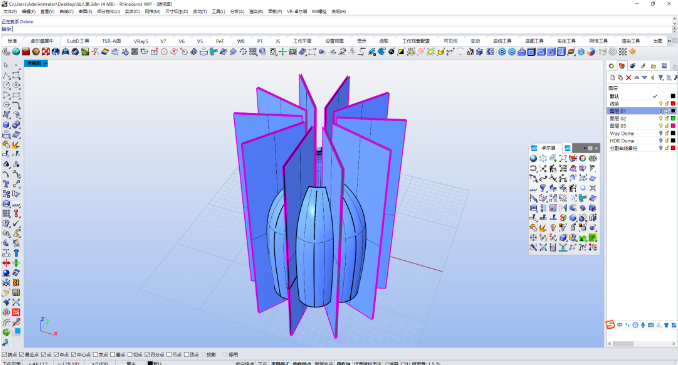The height and width of the screenshot is (365, 678).
Task: Open the layer filter funnel icon
Action: (661, 78)
